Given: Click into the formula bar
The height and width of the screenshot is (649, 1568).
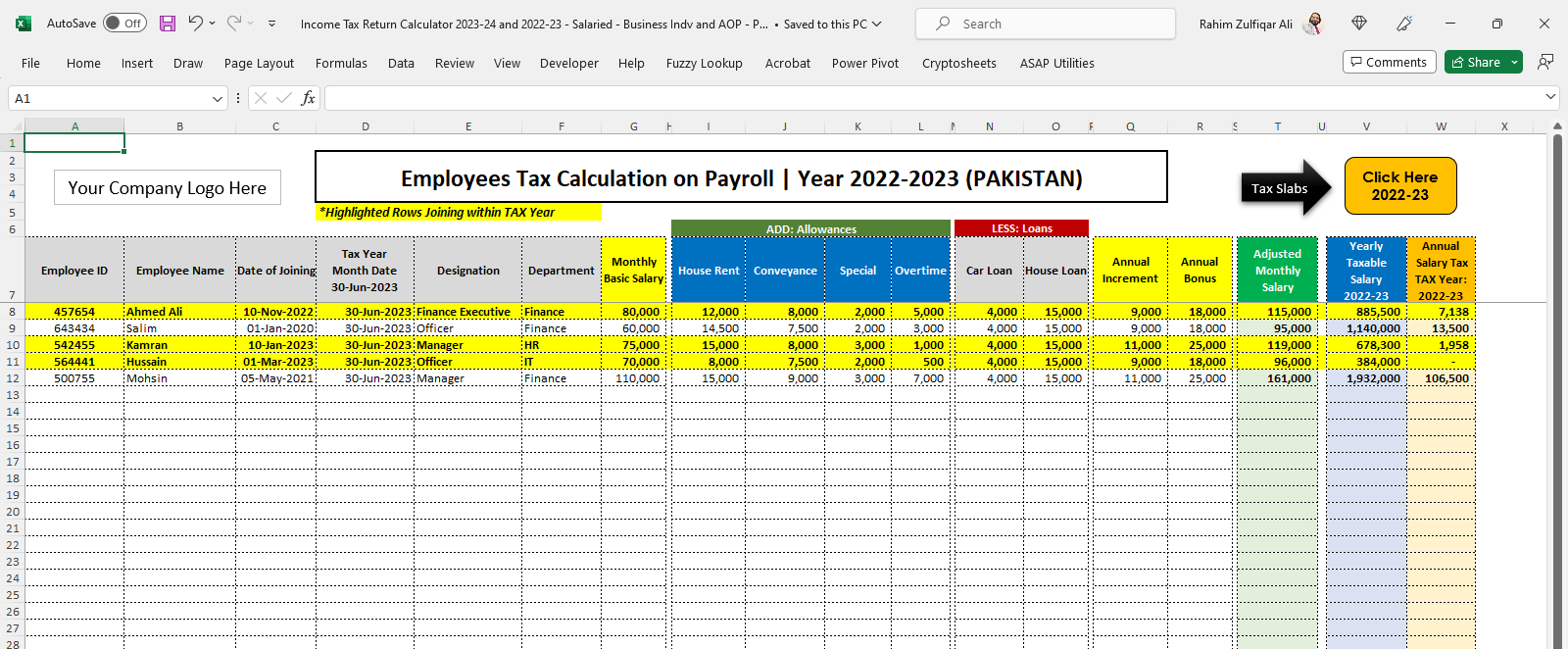Looking at the screenshot, I should coord(931,98).
